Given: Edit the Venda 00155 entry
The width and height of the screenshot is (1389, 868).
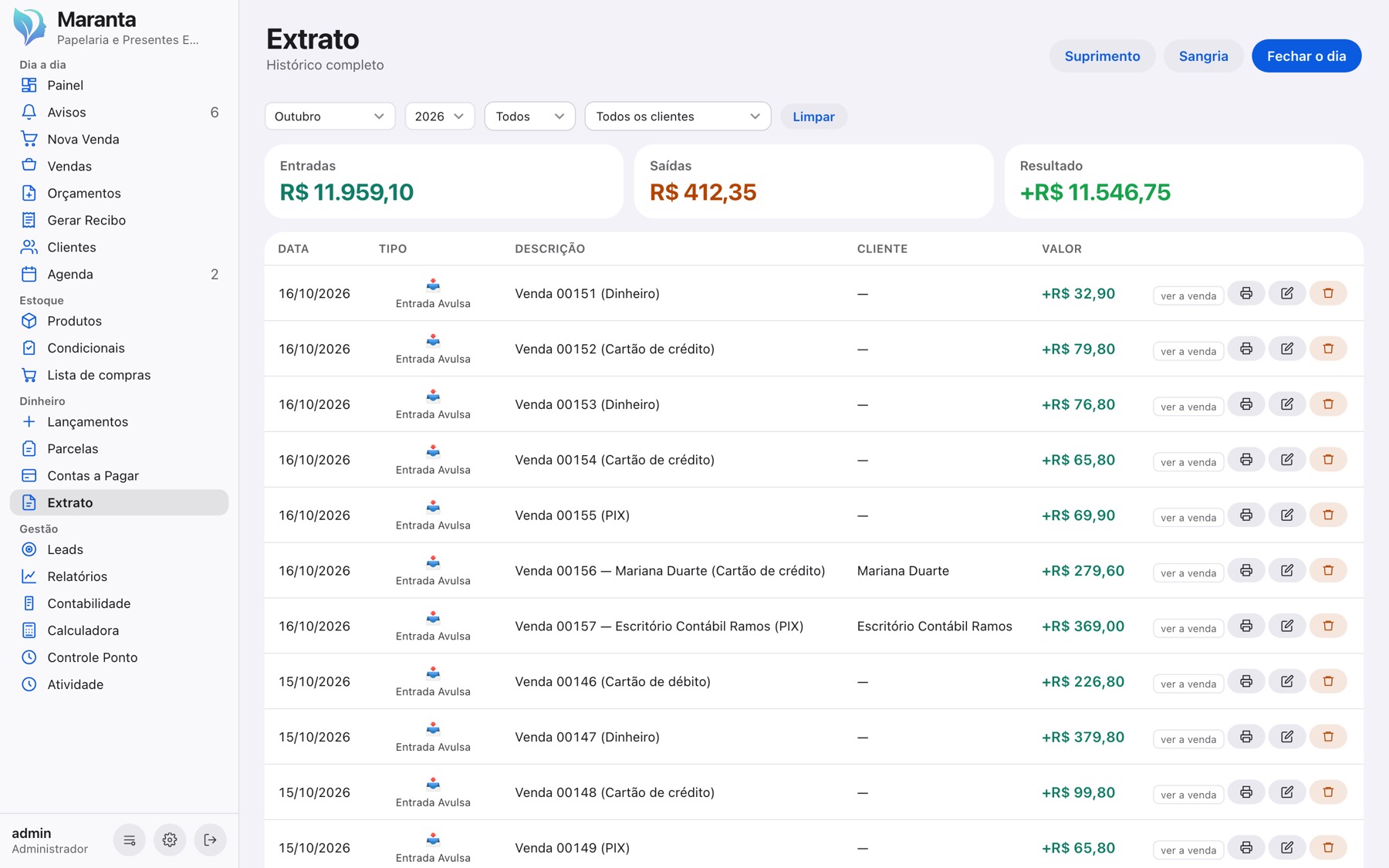Looking at the screenshot, I should (x=1287, y=515).
